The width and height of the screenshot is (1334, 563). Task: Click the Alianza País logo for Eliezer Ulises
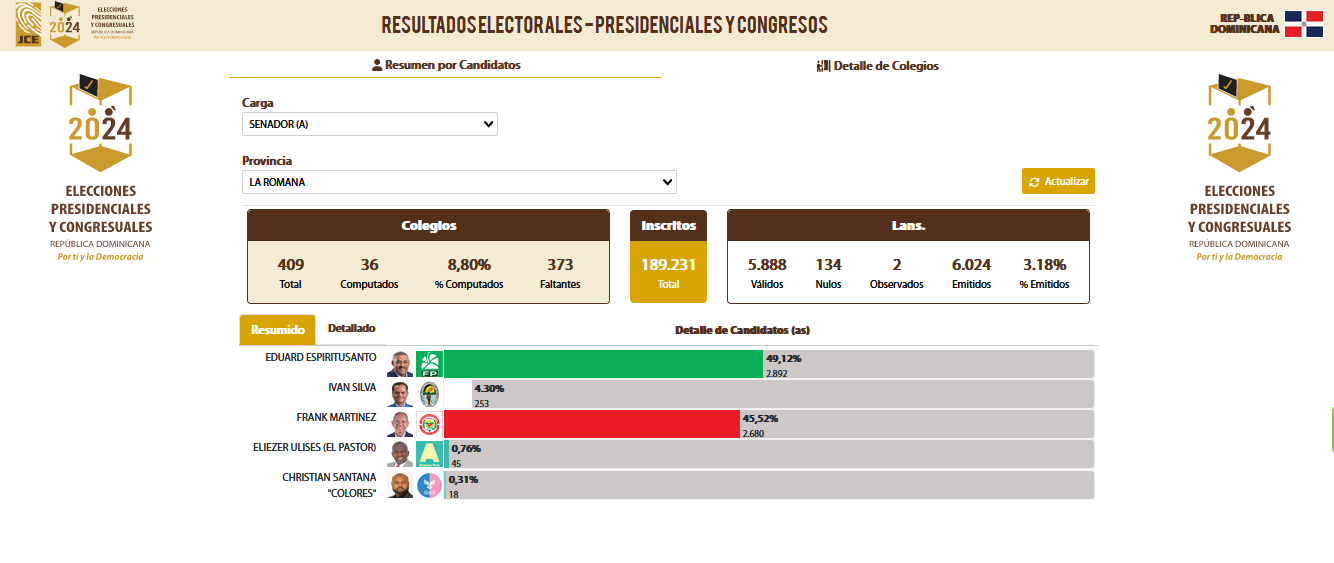pos(428,454)
